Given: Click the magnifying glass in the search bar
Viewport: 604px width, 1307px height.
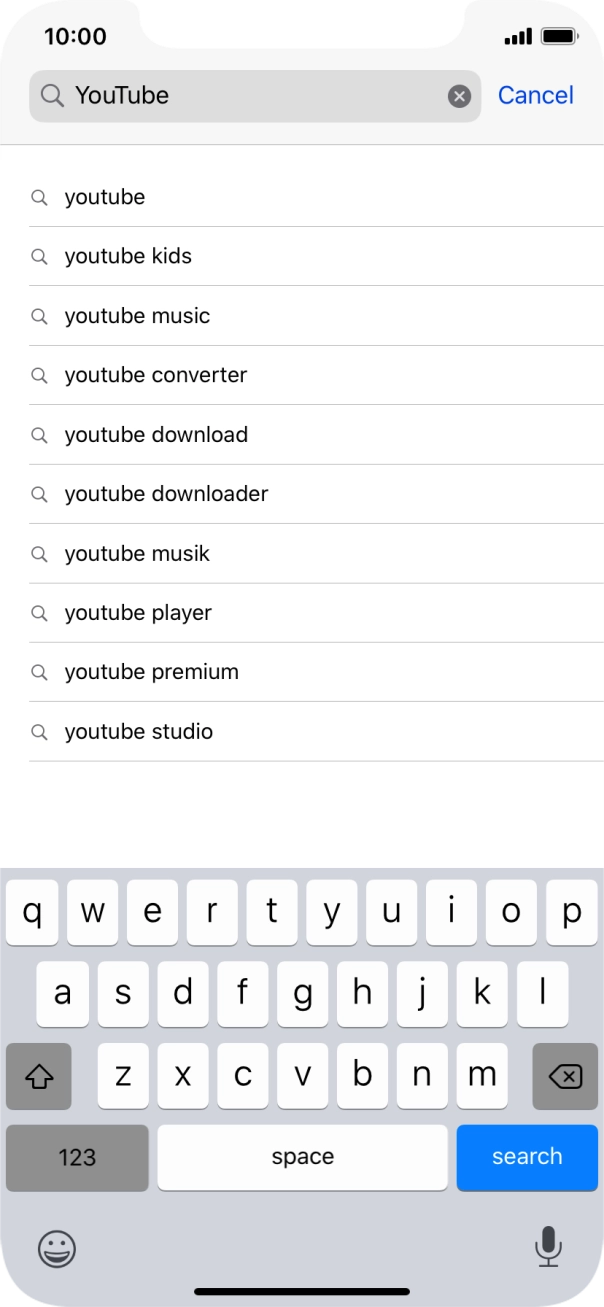Looking at the screenshot, I should tap(49, 95).
